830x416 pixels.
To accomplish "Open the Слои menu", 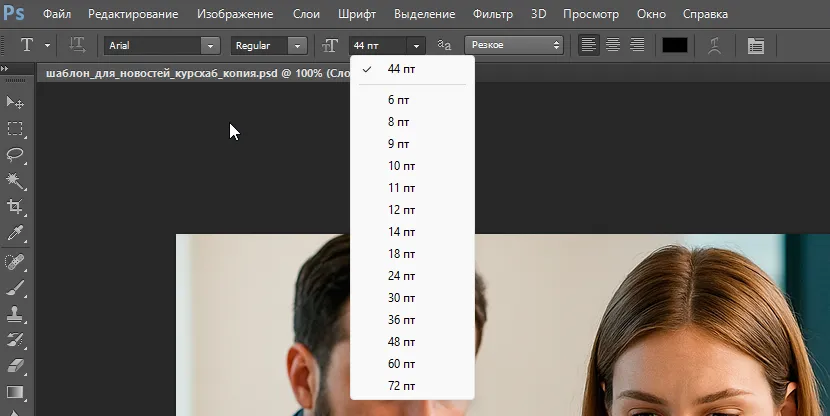I will pyautogui.click(x=306, y=14).
